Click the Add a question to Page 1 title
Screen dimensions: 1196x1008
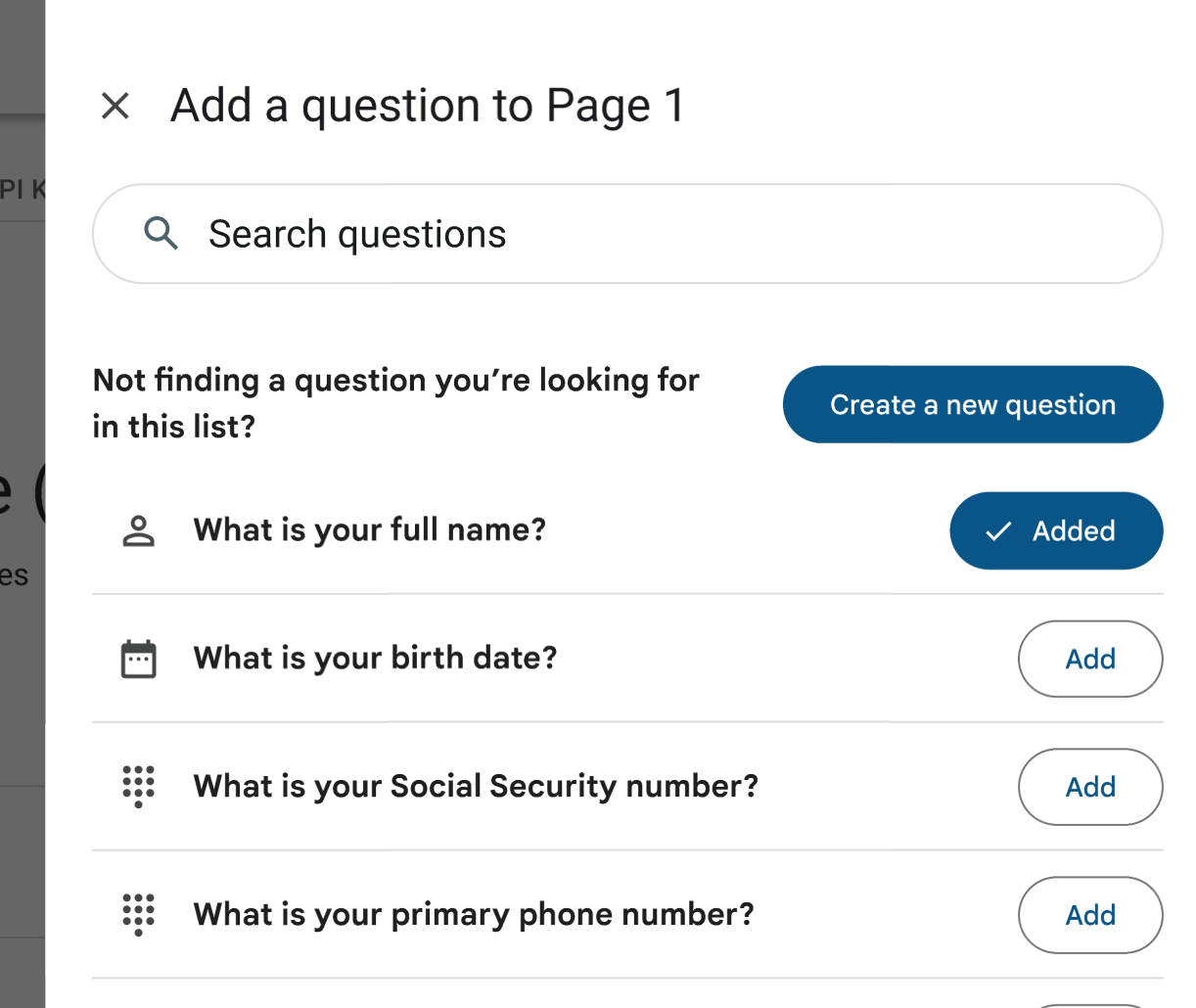[428, 105]
